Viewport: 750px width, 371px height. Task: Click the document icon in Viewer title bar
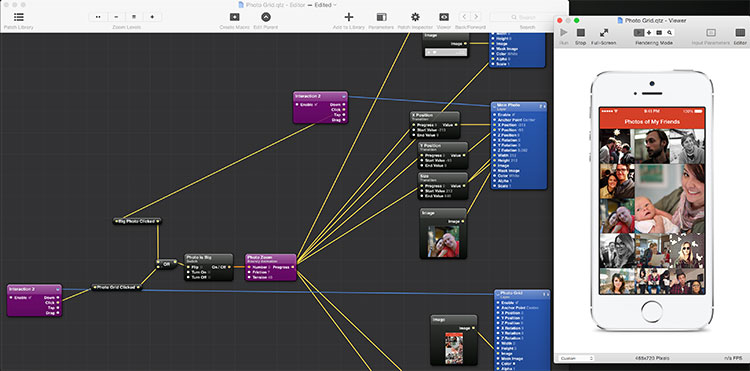click(x=620, y=20)
